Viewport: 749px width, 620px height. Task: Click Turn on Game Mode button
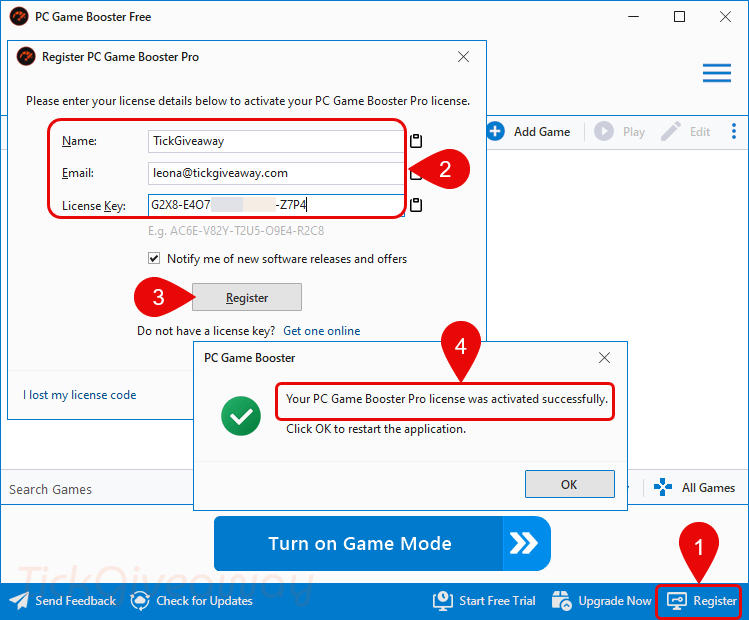pyautogui.click(x=382, y=544)
